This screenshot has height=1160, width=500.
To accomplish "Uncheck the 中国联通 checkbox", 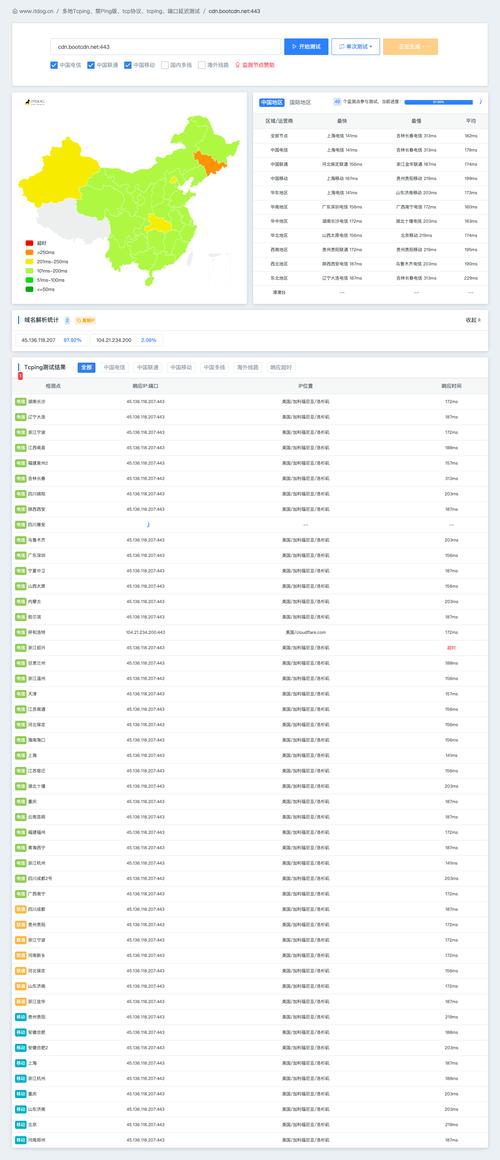I will click(x=91, y=65).
